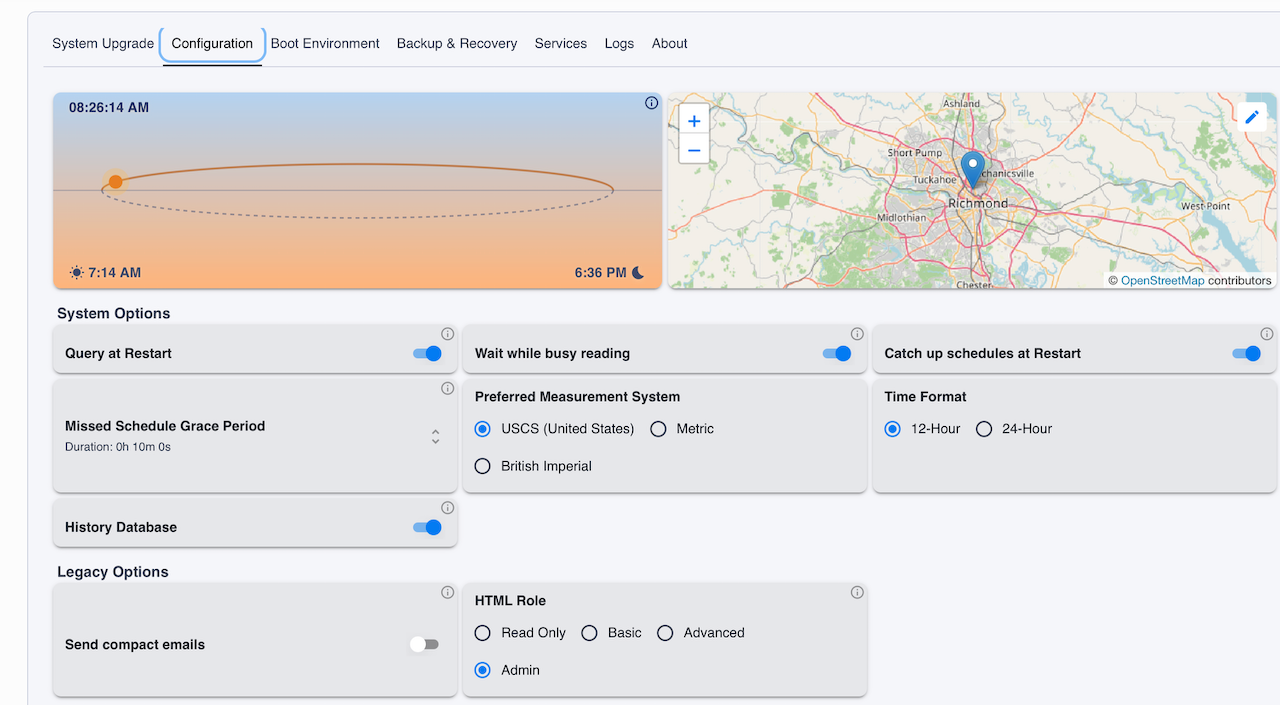
Task: Open the About tab
Action: click(x=670, y=44)
